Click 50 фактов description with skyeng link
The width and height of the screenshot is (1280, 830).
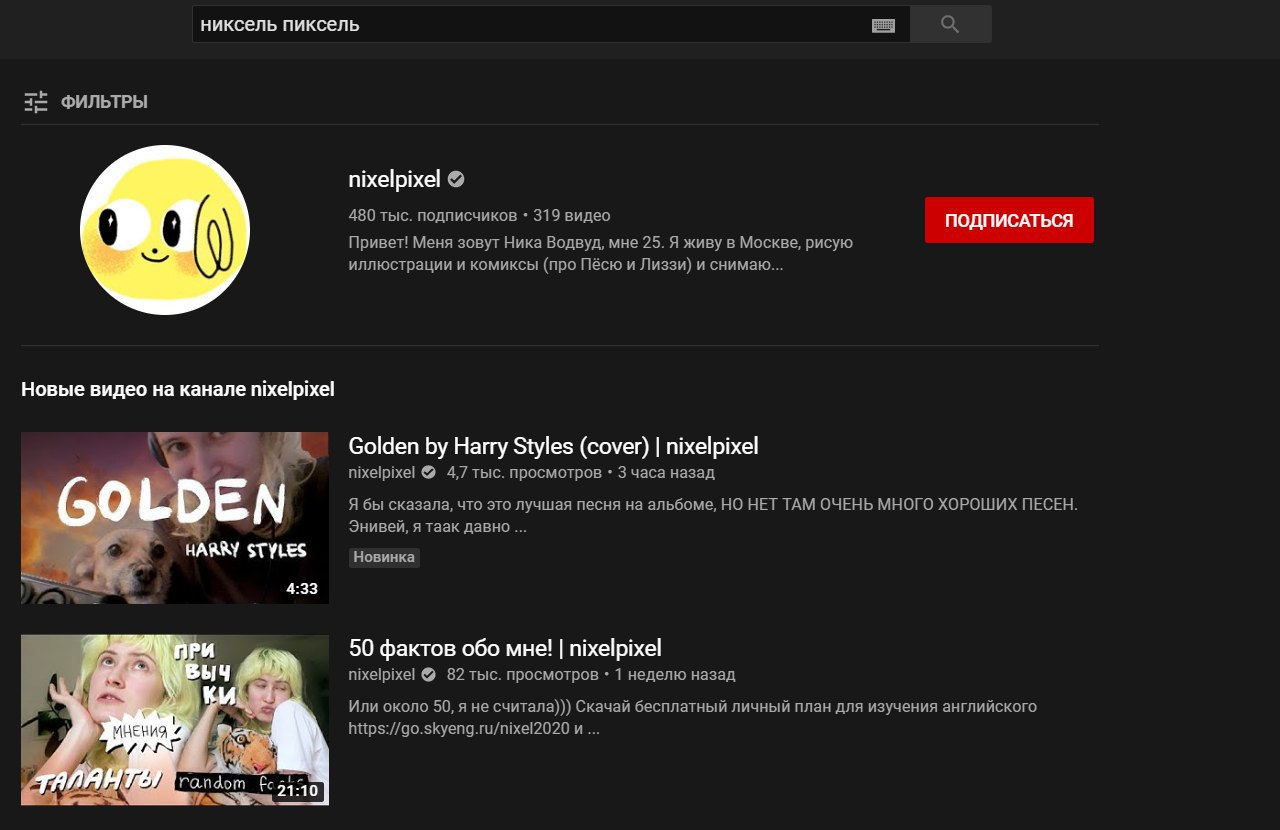pyautogui.click(x=692, y=717)
